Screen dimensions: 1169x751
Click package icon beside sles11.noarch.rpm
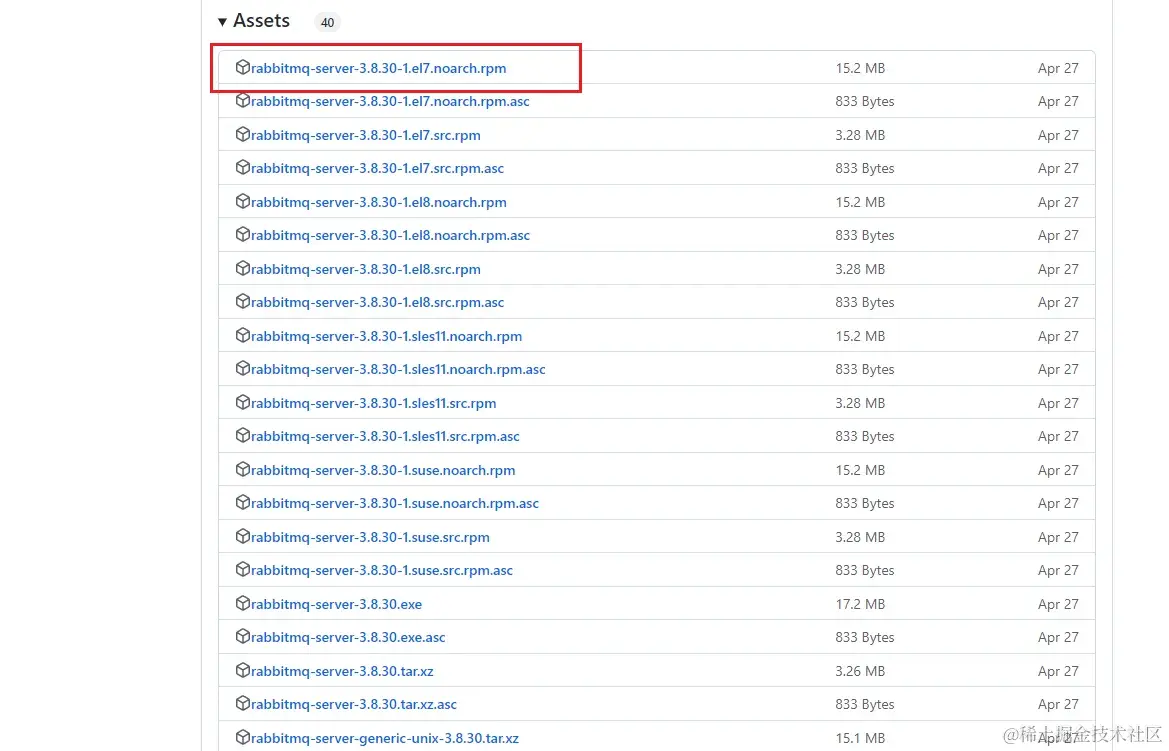pos(242,336)
